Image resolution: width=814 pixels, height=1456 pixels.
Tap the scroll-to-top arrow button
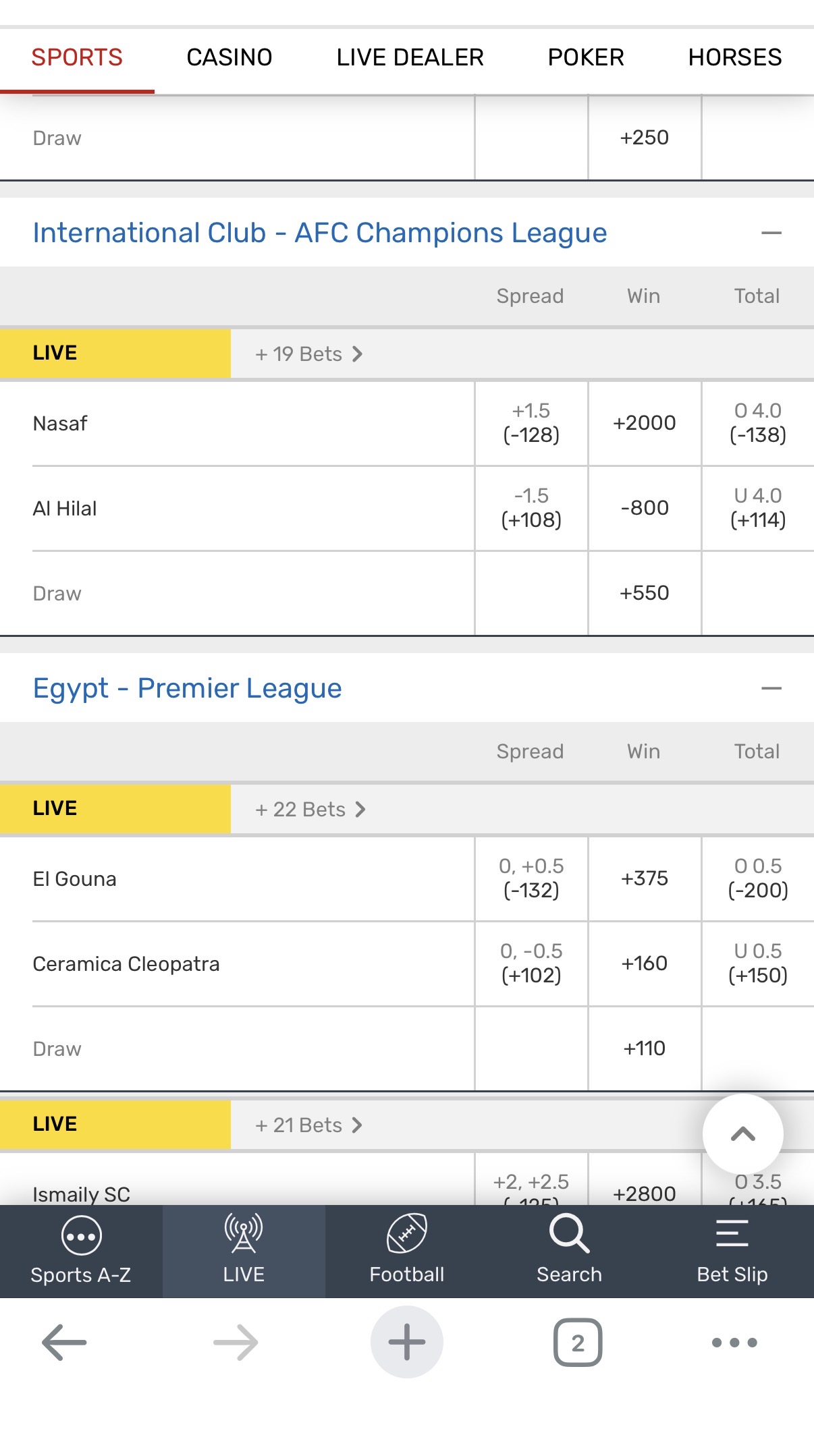(x=742, y=1134)
